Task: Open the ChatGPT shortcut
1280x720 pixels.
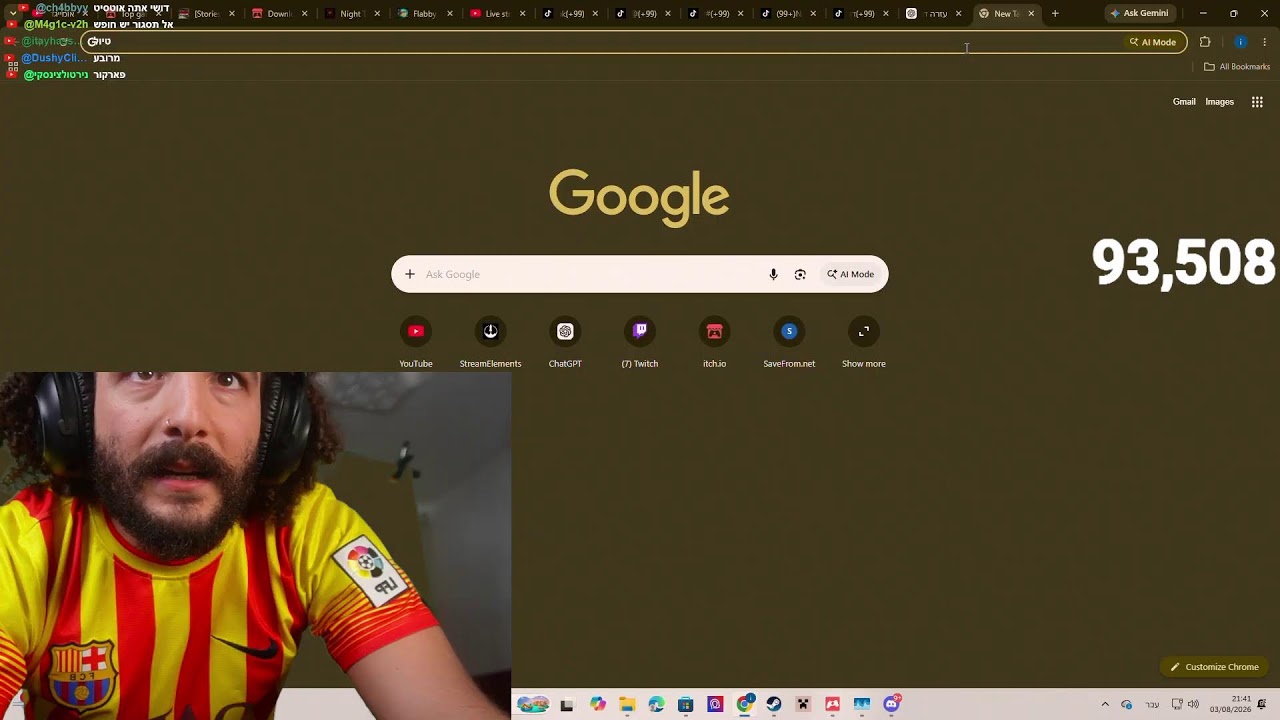Action: click(565, 341)
